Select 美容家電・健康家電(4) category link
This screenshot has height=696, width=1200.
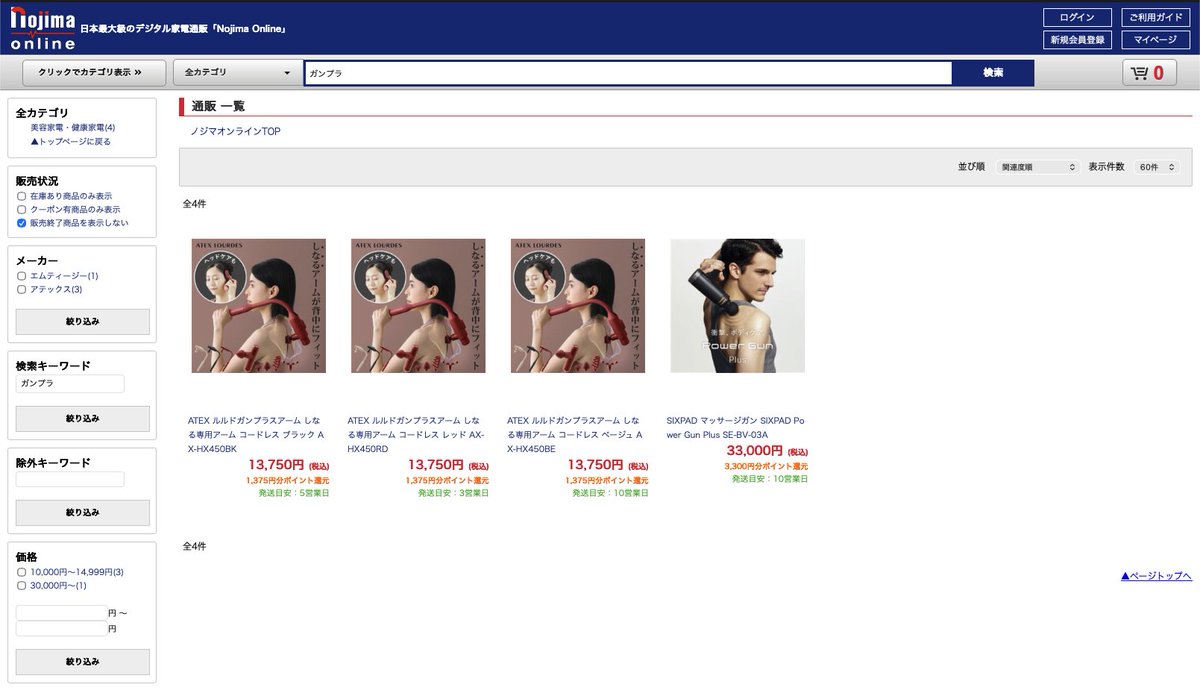click(73, 128)
